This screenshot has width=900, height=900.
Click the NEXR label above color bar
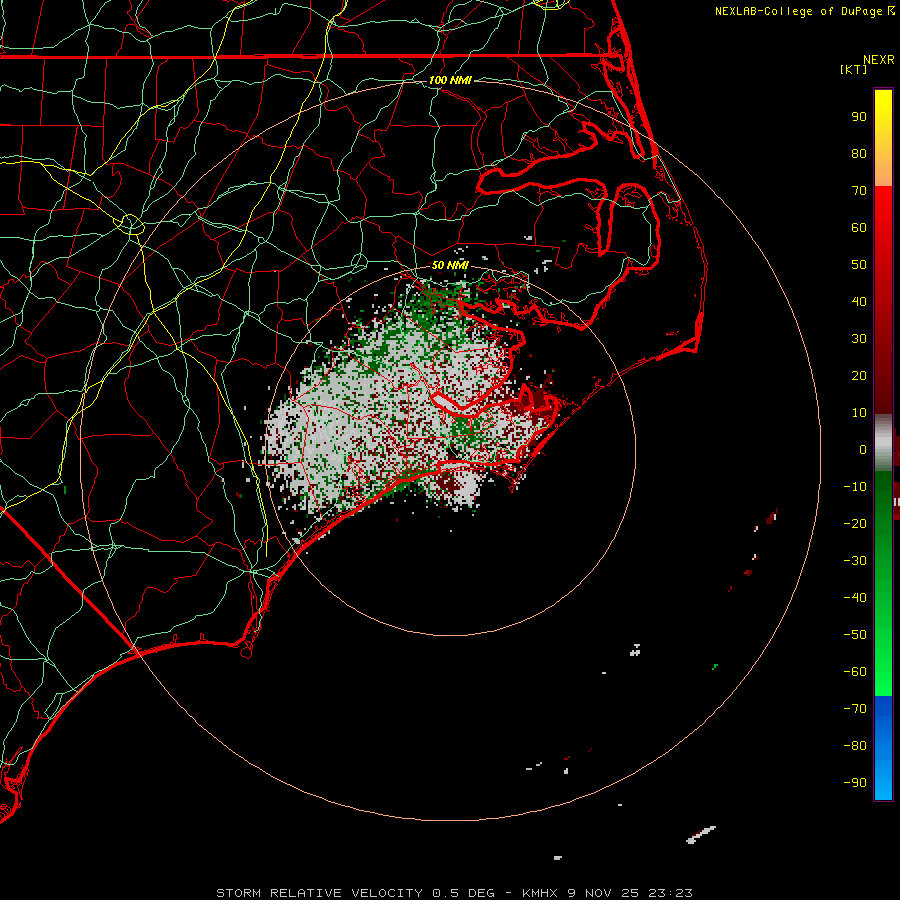point(879,60)
